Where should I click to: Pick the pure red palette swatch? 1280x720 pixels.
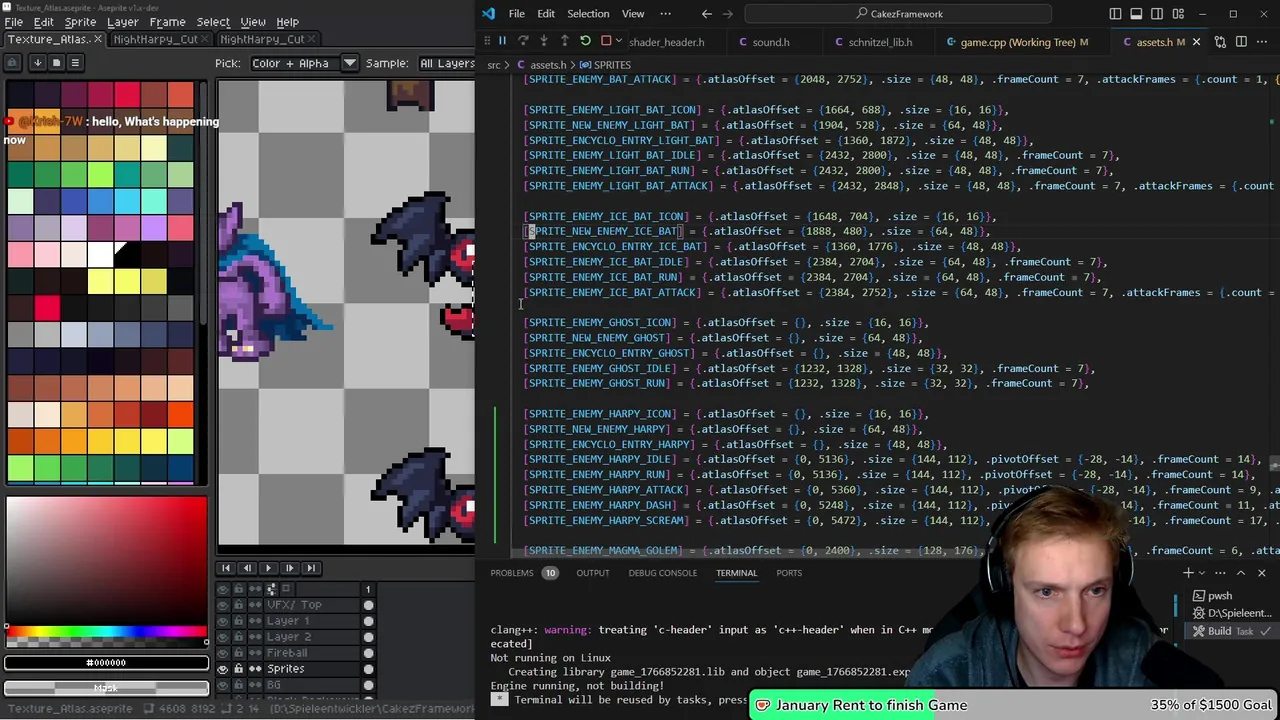point(47,308)
